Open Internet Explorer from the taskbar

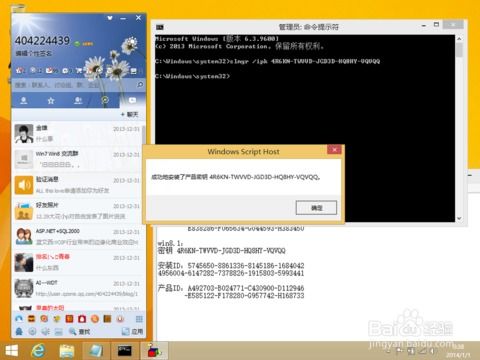(39, 351)
